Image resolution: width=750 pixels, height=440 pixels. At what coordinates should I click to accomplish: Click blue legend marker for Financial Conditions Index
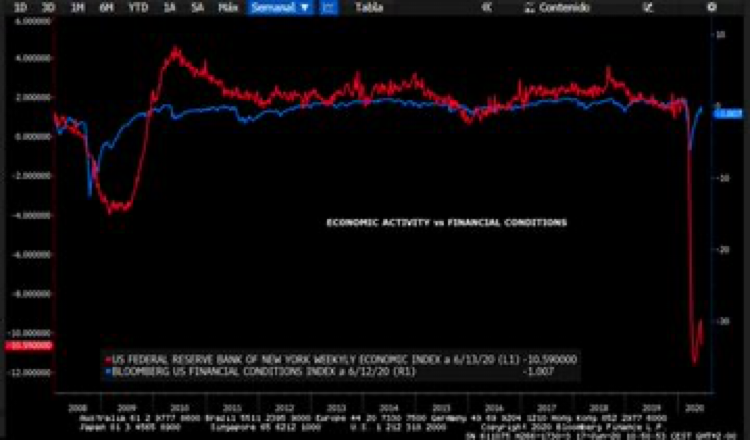108,370
